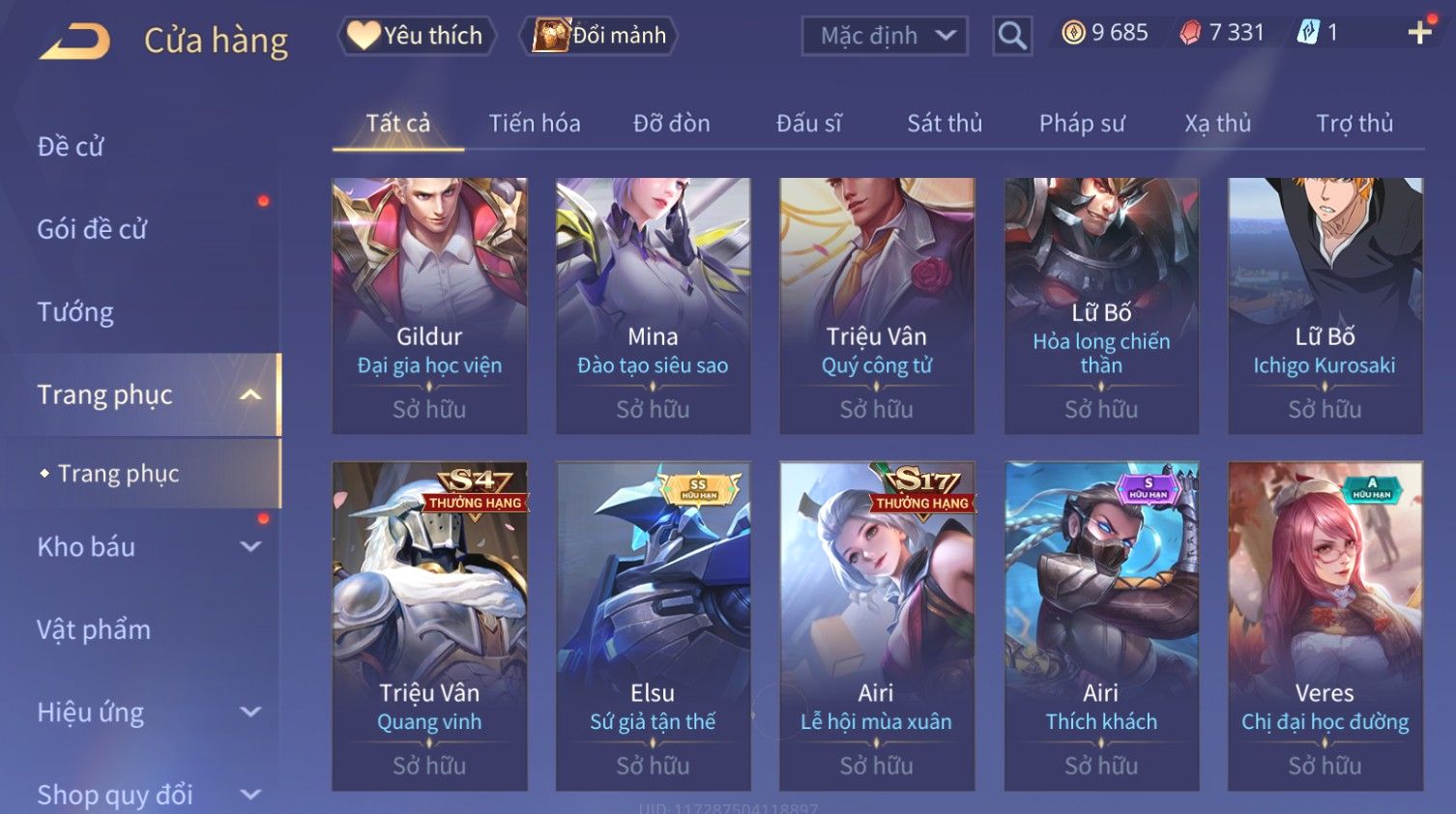Click the gold coin currency icon
The height and width of the screenshot is (814, 1456).
pos(1073,33)
